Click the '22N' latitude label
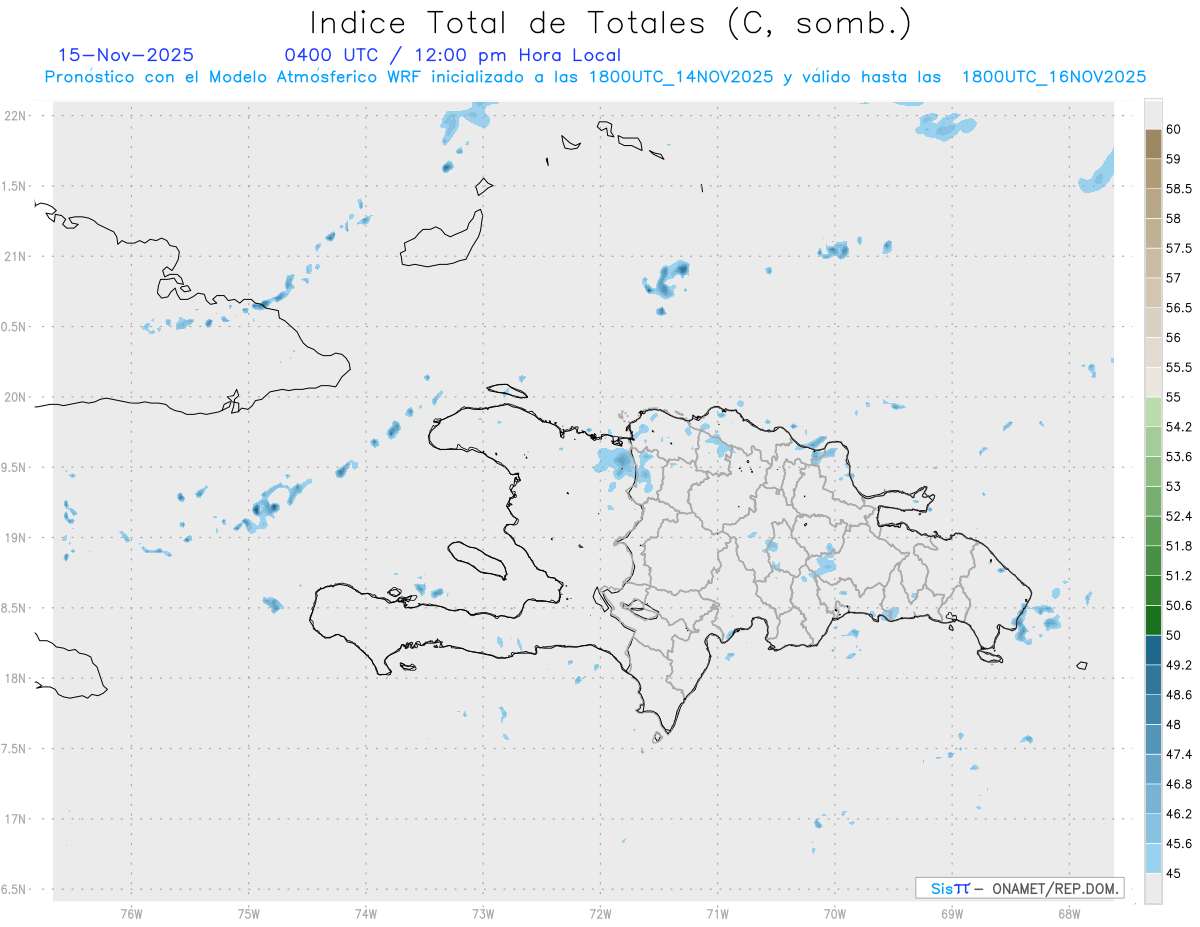Viewport: 1200px width, 927px height. (15, 116)
